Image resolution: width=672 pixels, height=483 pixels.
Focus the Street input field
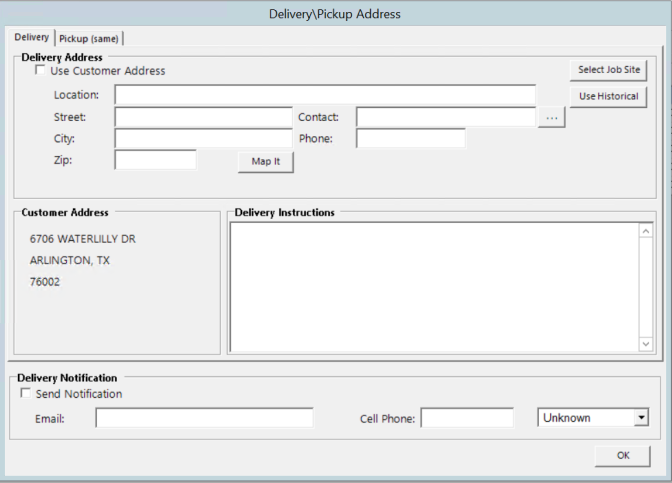[x=203, y=117]
